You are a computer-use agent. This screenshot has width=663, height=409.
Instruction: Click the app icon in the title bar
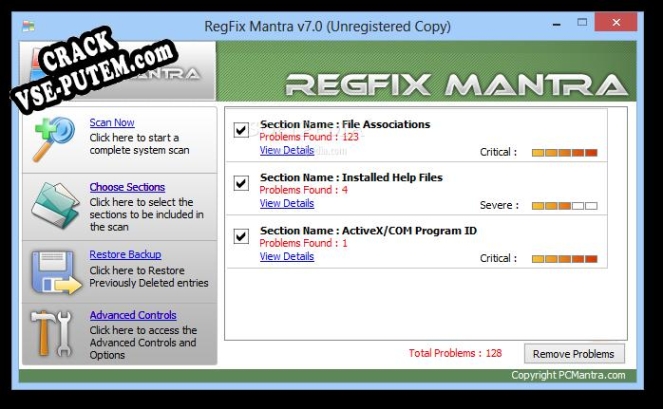point(29,26)
